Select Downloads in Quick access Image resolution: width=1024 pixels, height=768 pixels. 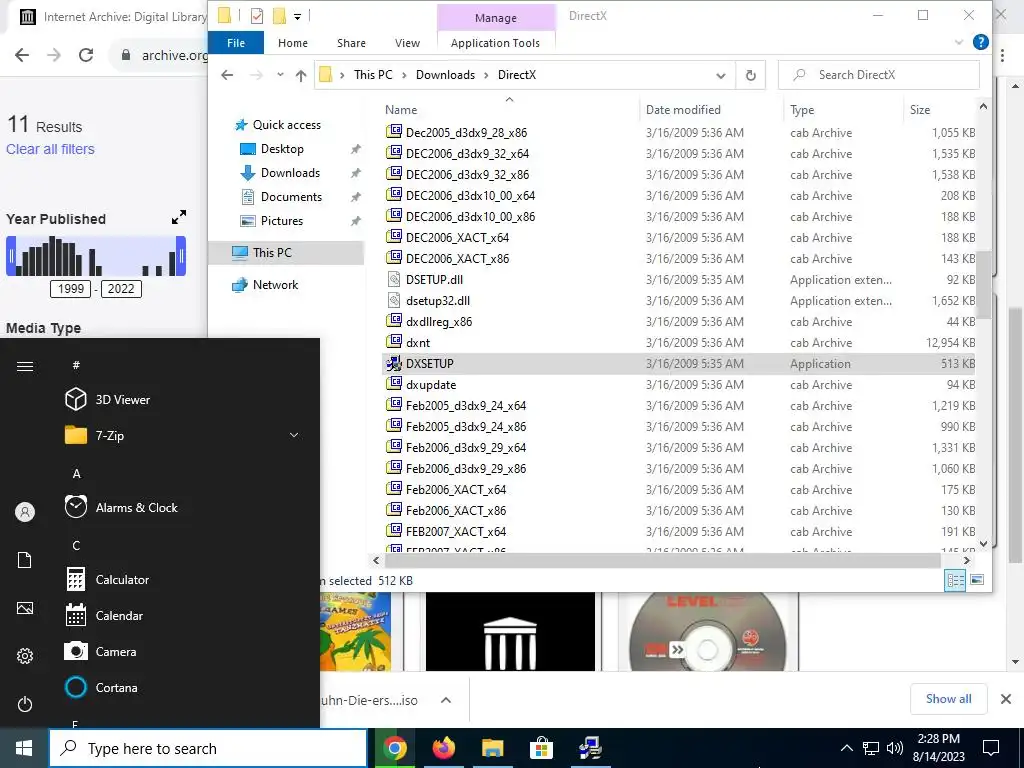click(x=290, y=173)
